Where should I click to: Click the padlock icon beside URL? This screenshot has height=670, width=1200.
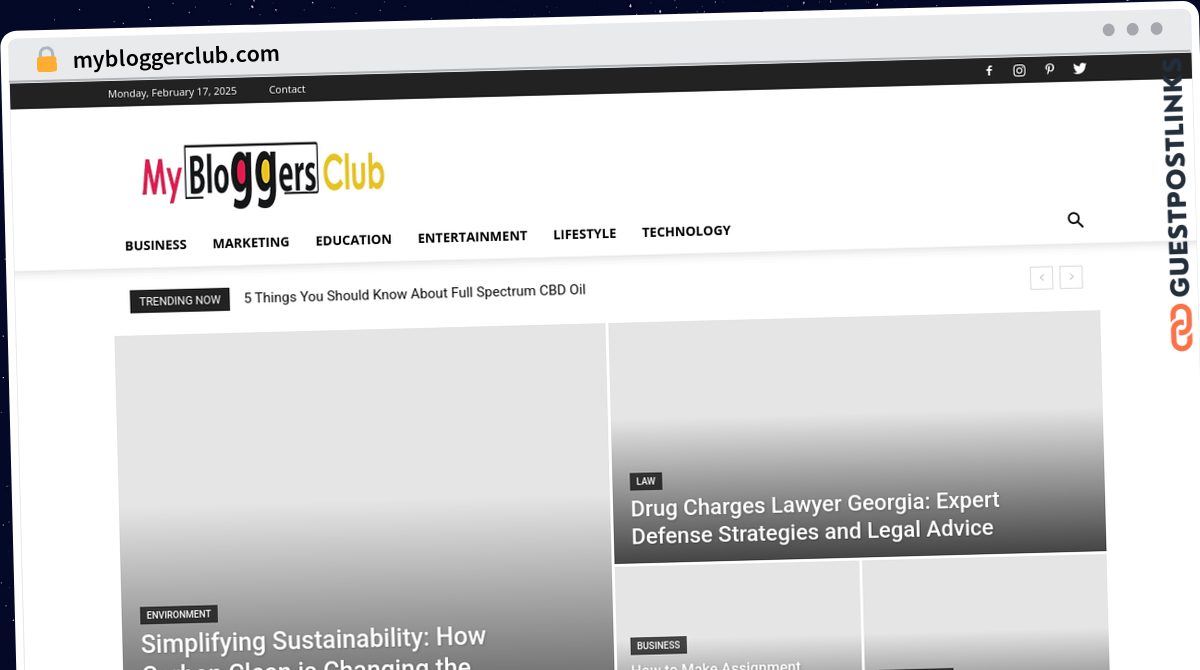(46, 60)
